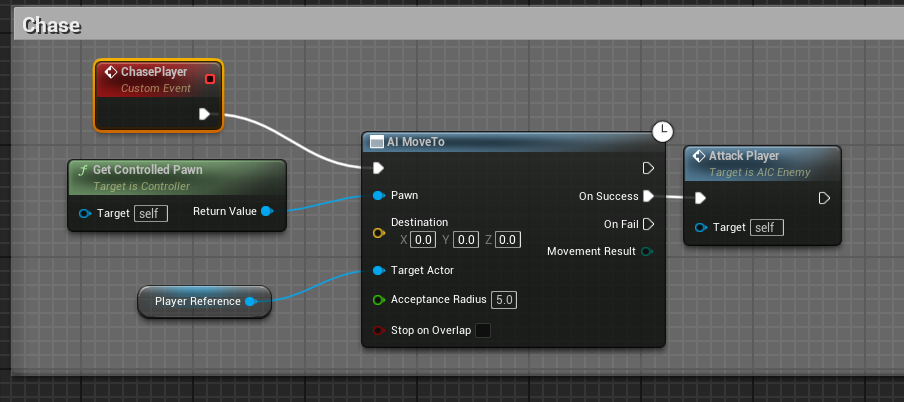This screenshot has width=904, height=402.
Task: Click the Attack Player execution output pin
Action: click(x=824, y=198)
